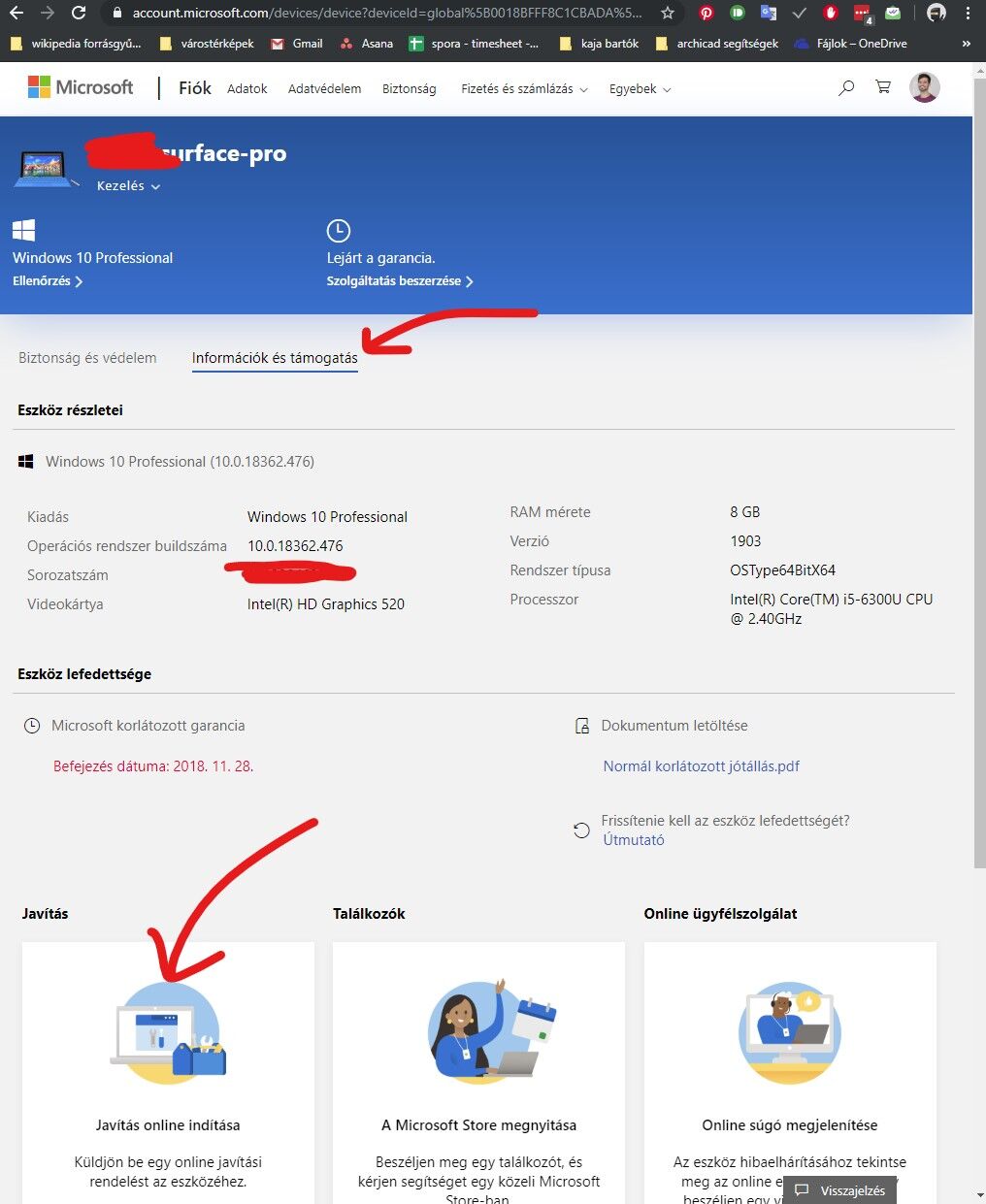This screenshot has width=986, height=1204.
Task: Click the Surface device thumbnail image
Action: (45, 169)
